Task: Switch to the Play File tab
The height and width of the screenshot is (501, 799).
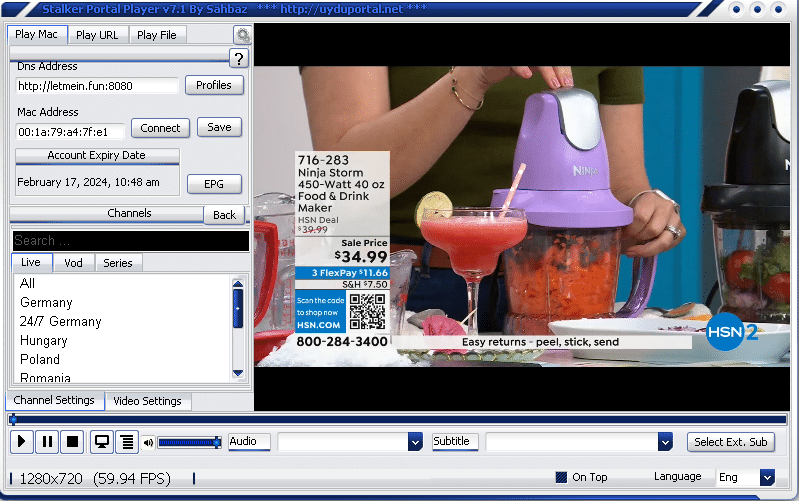Action: (x=157, y=35)
